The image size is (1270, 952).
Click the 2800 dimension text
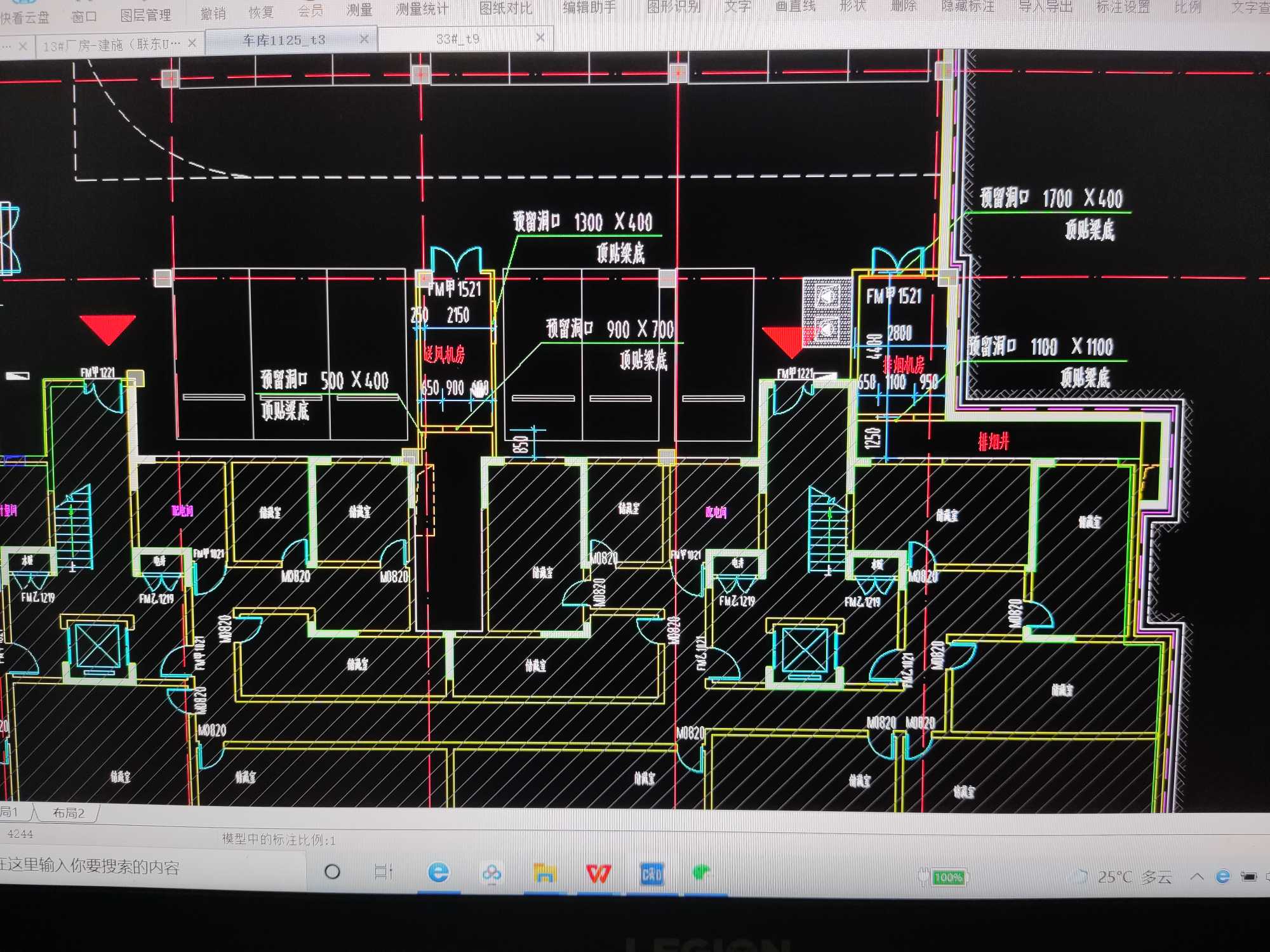pos(900,333)
